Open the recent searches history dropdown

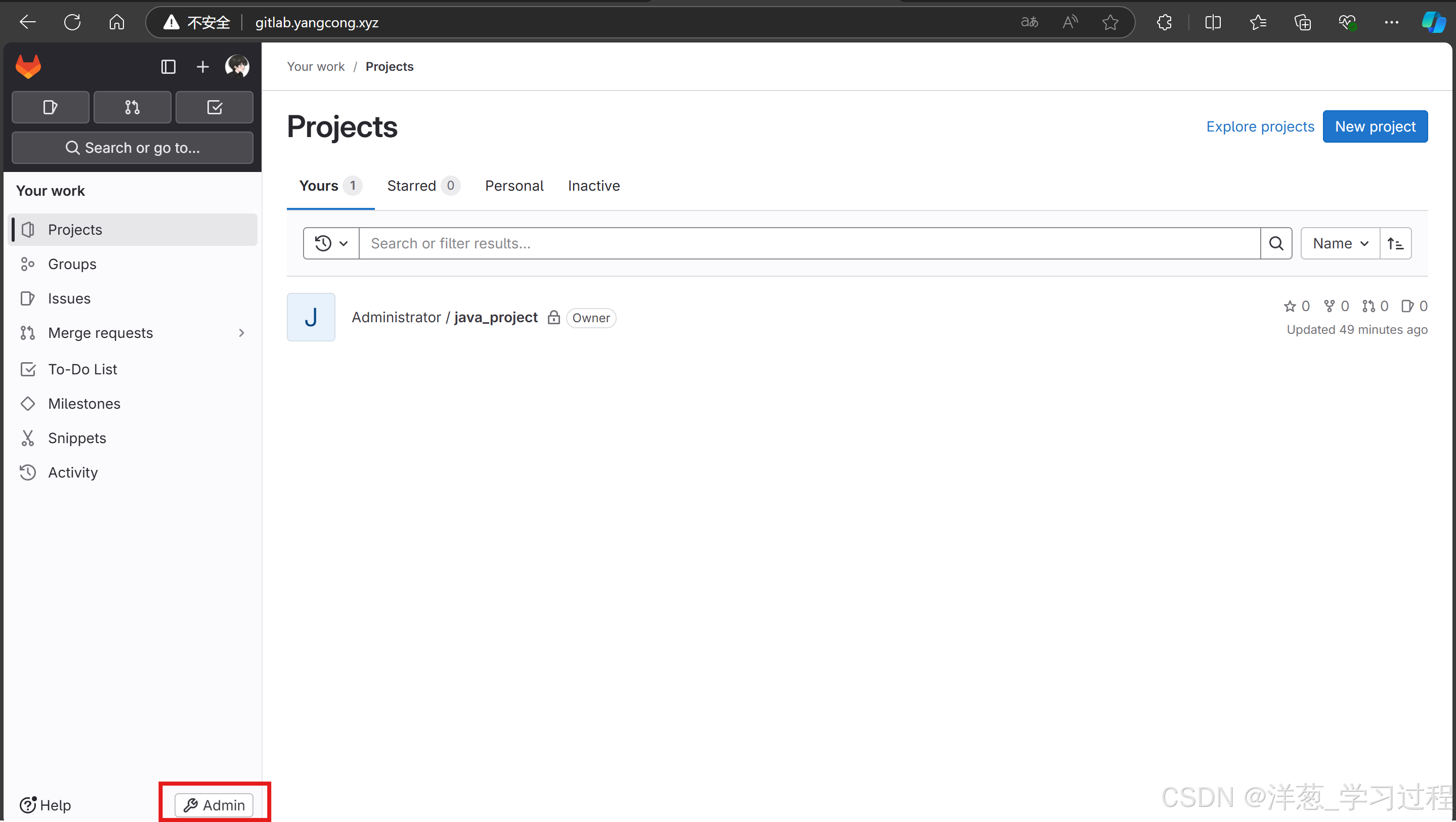coord(331,243)
